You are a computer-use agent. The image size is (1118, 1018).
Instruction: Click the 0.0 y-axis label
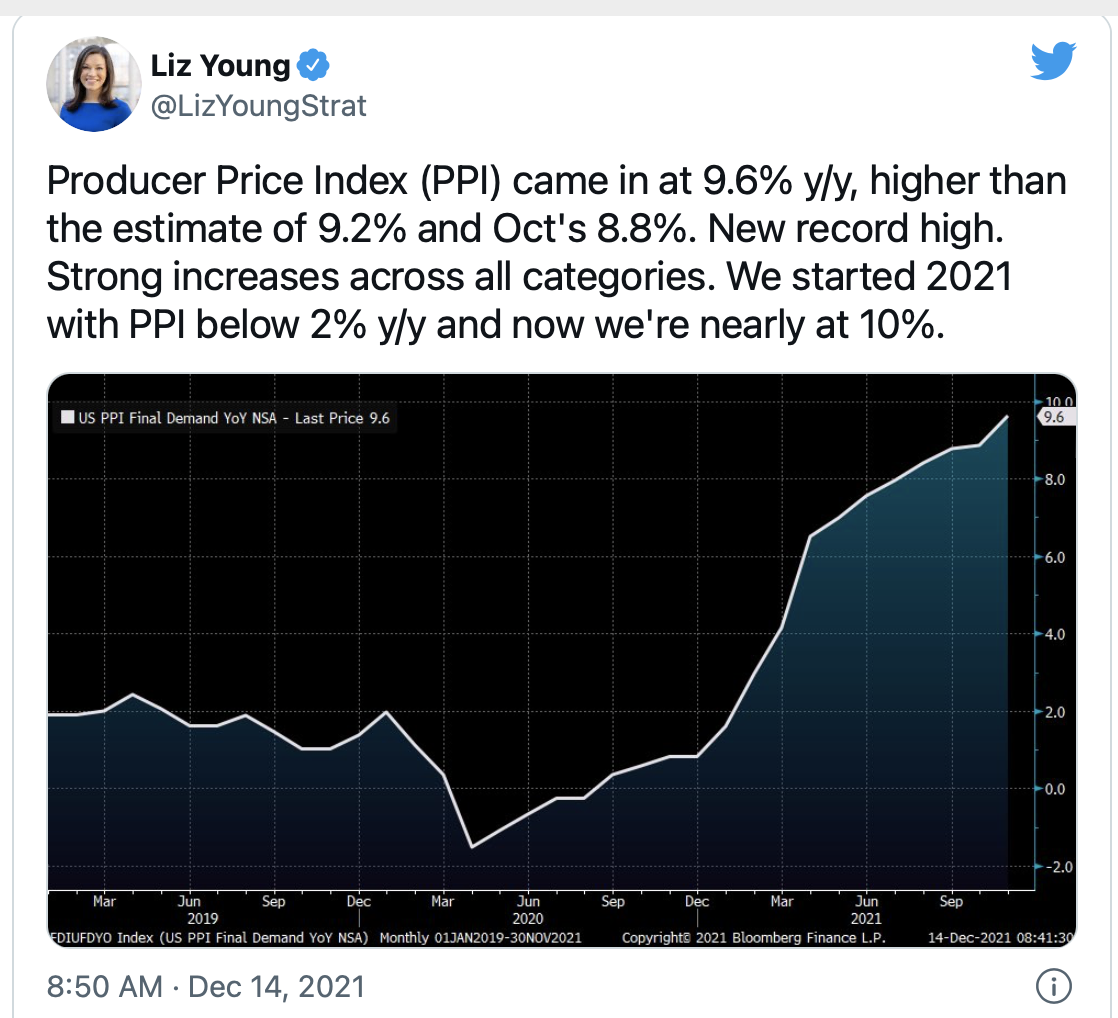pos(1055,789)
